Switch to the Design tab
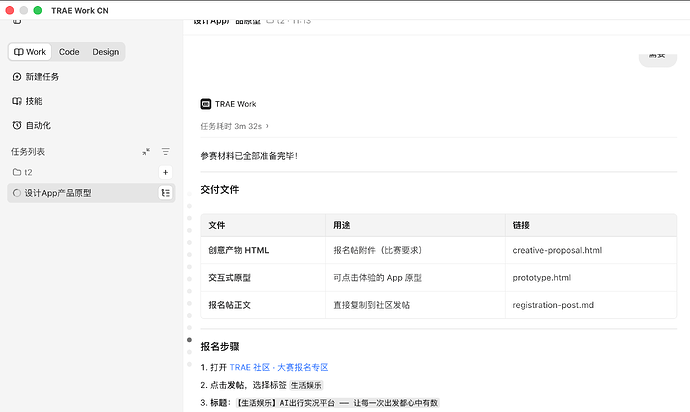 pyautogui.click(x=106, y=52)
